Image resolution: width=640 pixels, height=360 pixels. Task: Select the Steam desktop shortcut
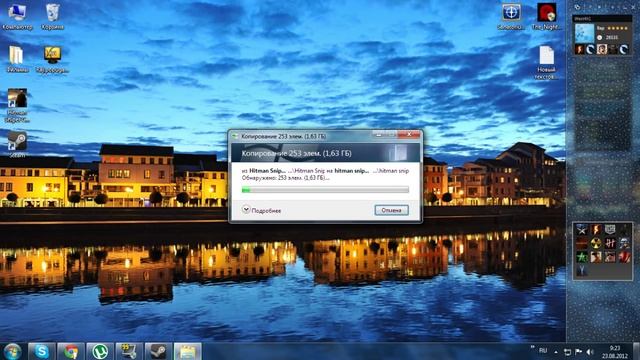coord(17,144)
